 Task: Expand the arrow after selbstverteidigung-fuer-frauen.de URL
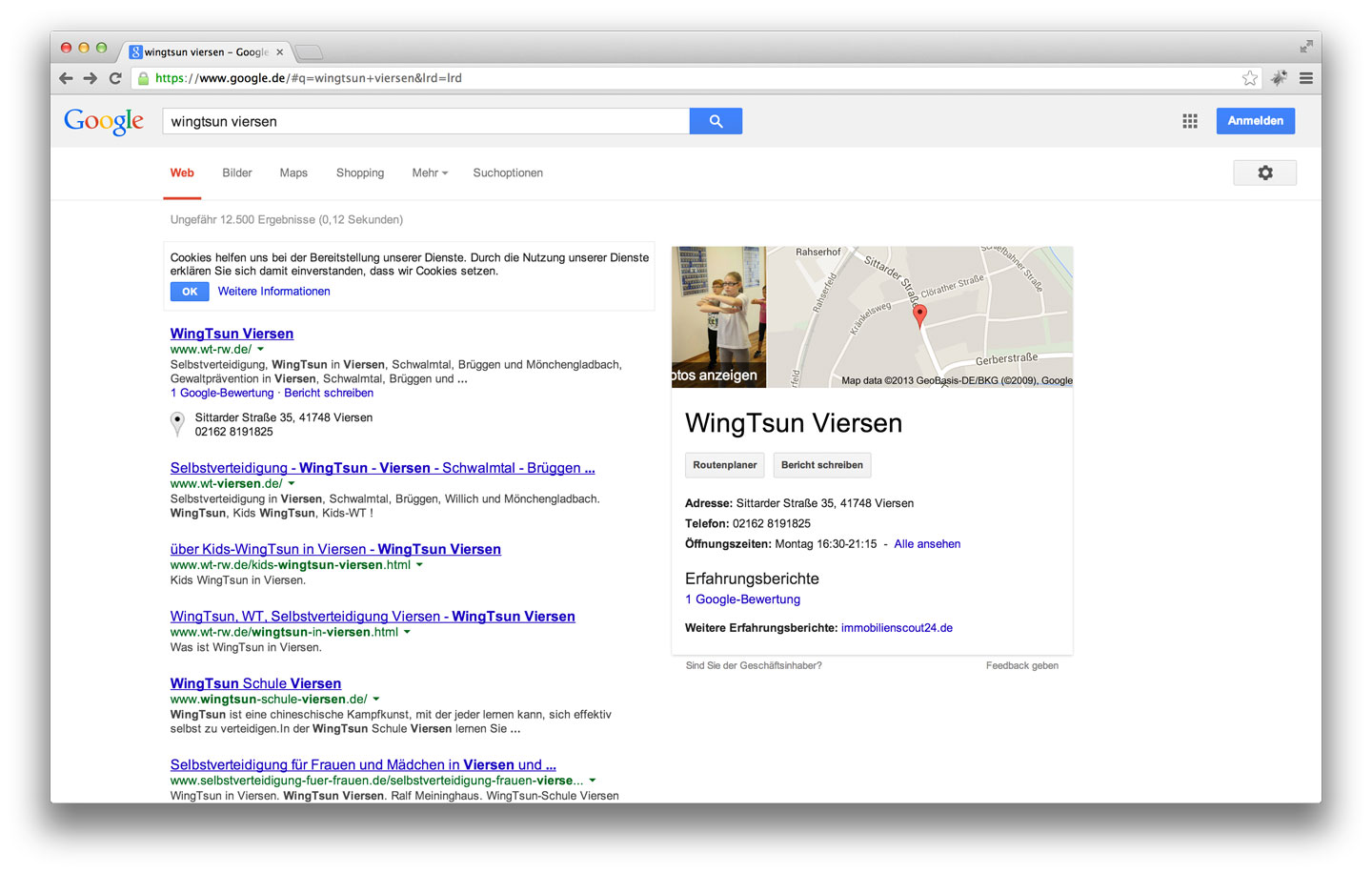pyautogui.click(x=592, y=781)
